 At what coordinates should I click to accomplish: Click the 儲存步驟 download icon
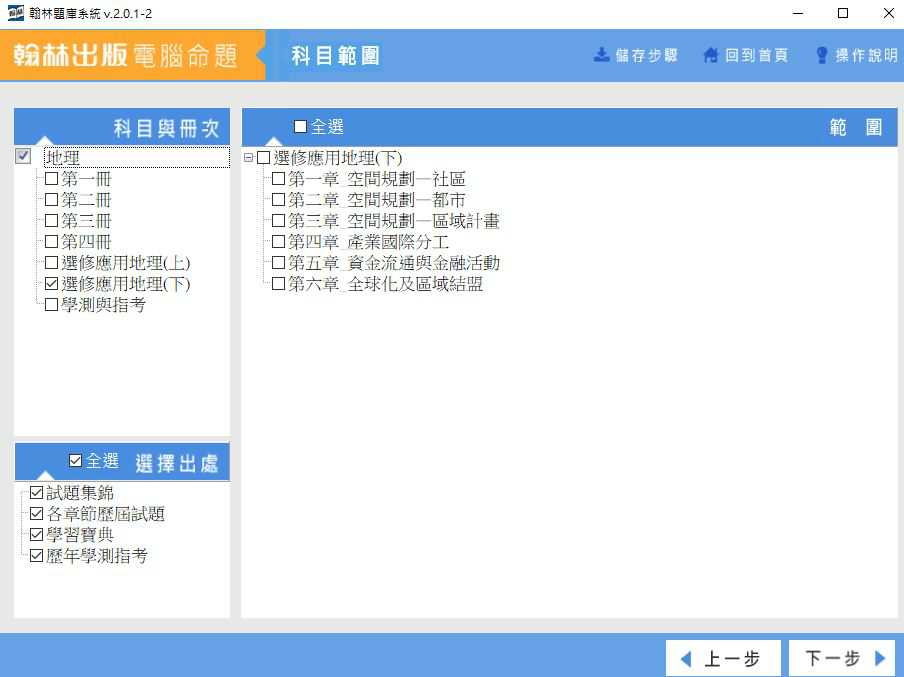(601, 55)
